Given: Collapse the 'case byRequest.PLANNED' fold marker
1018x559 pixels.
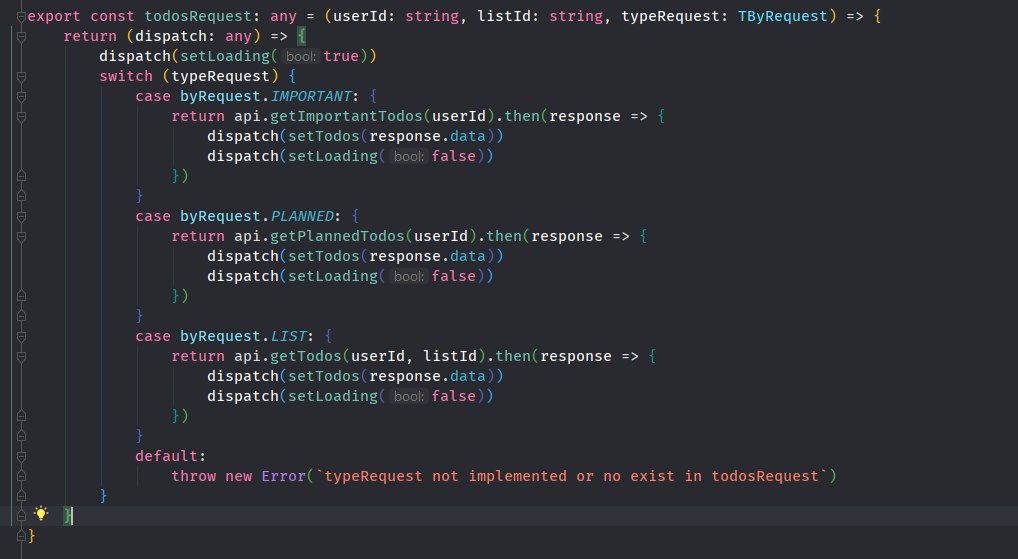Looking at the screenshot, I should (x=21, y=217).
